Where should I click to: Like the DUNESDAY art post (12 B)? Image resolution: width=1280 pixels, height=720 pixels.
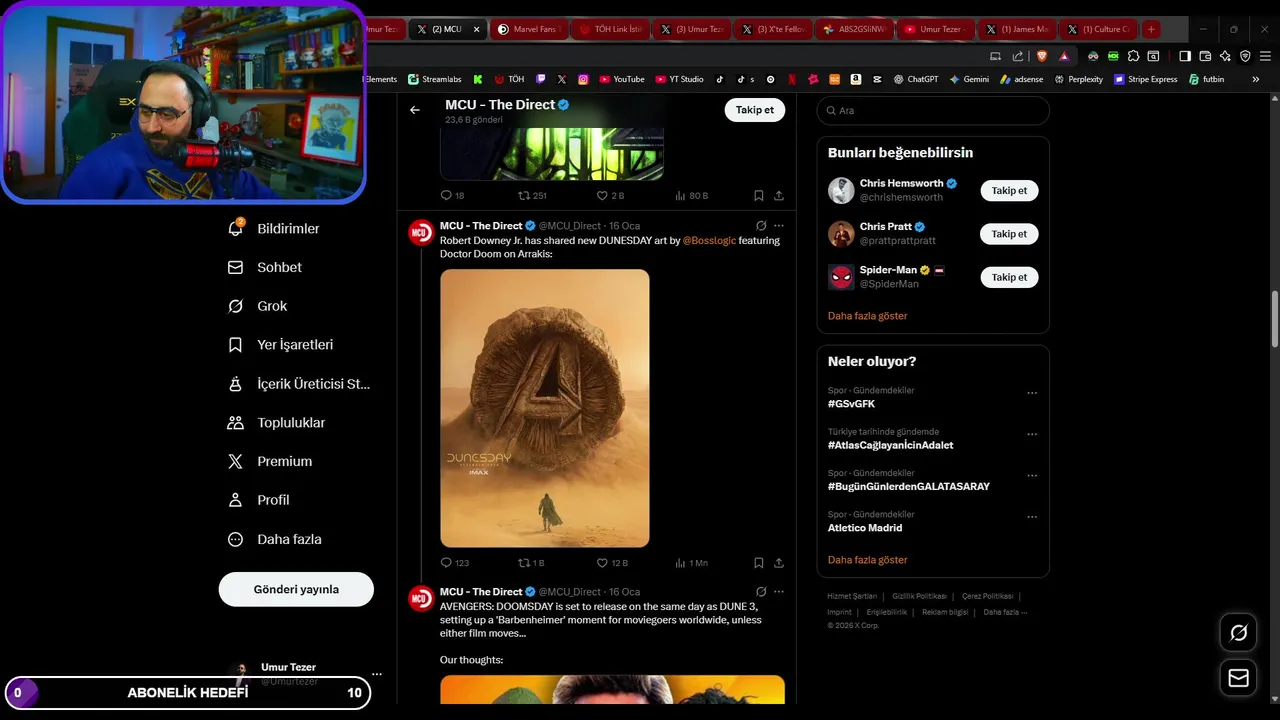[612, 563]
